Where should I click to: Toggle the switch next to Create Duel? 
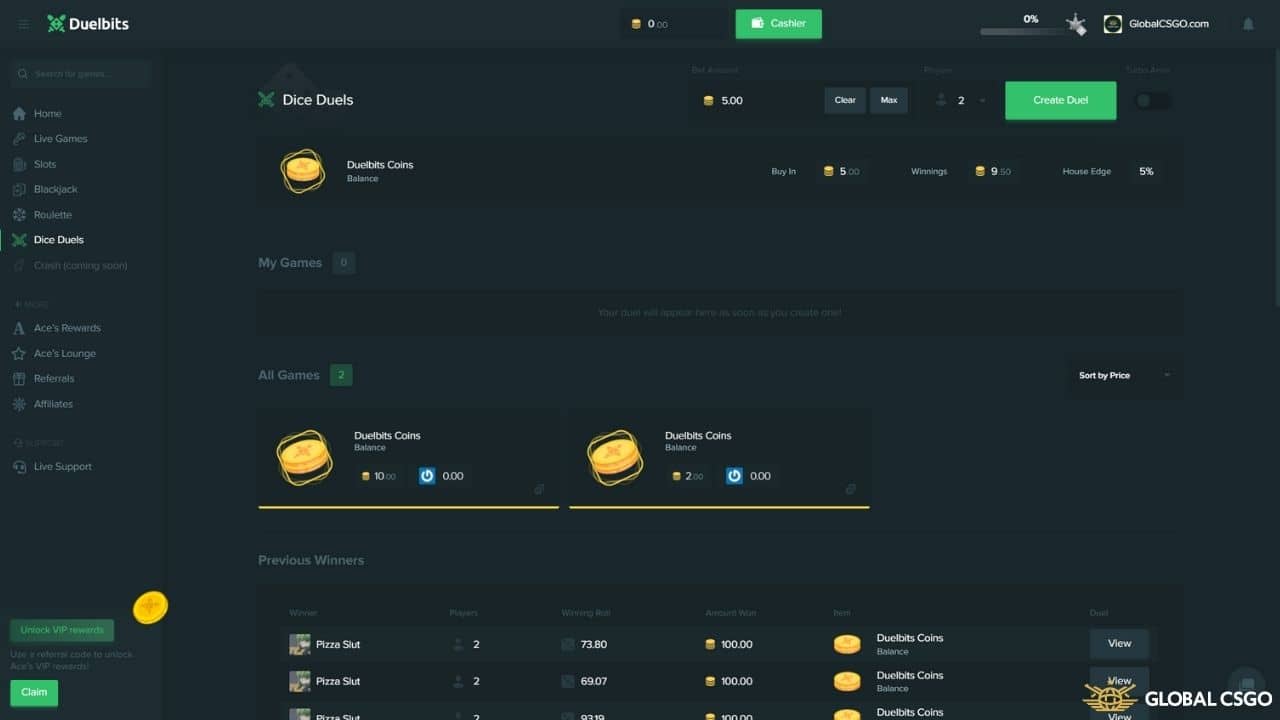1152,101
